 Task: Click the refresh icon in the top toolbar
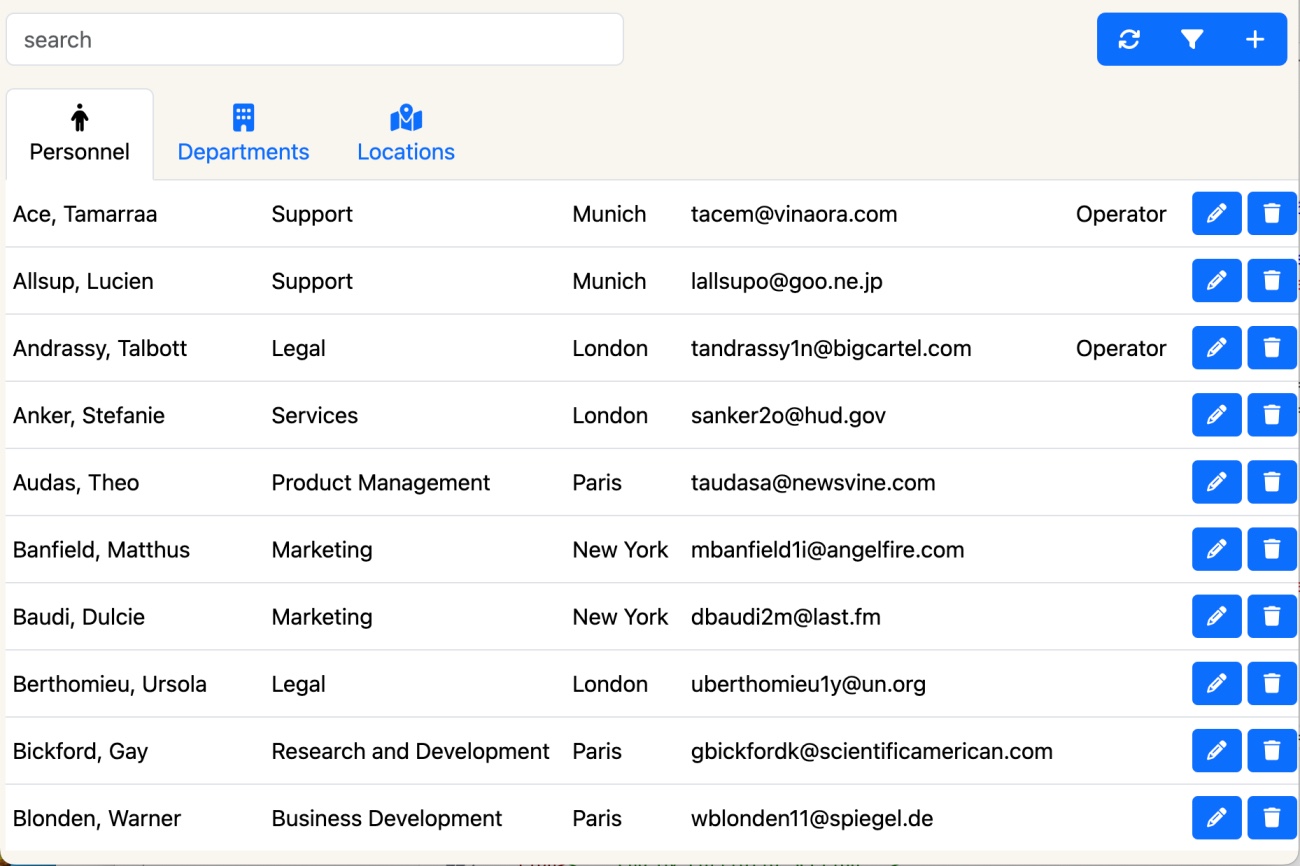click(x=1129, y=40)
